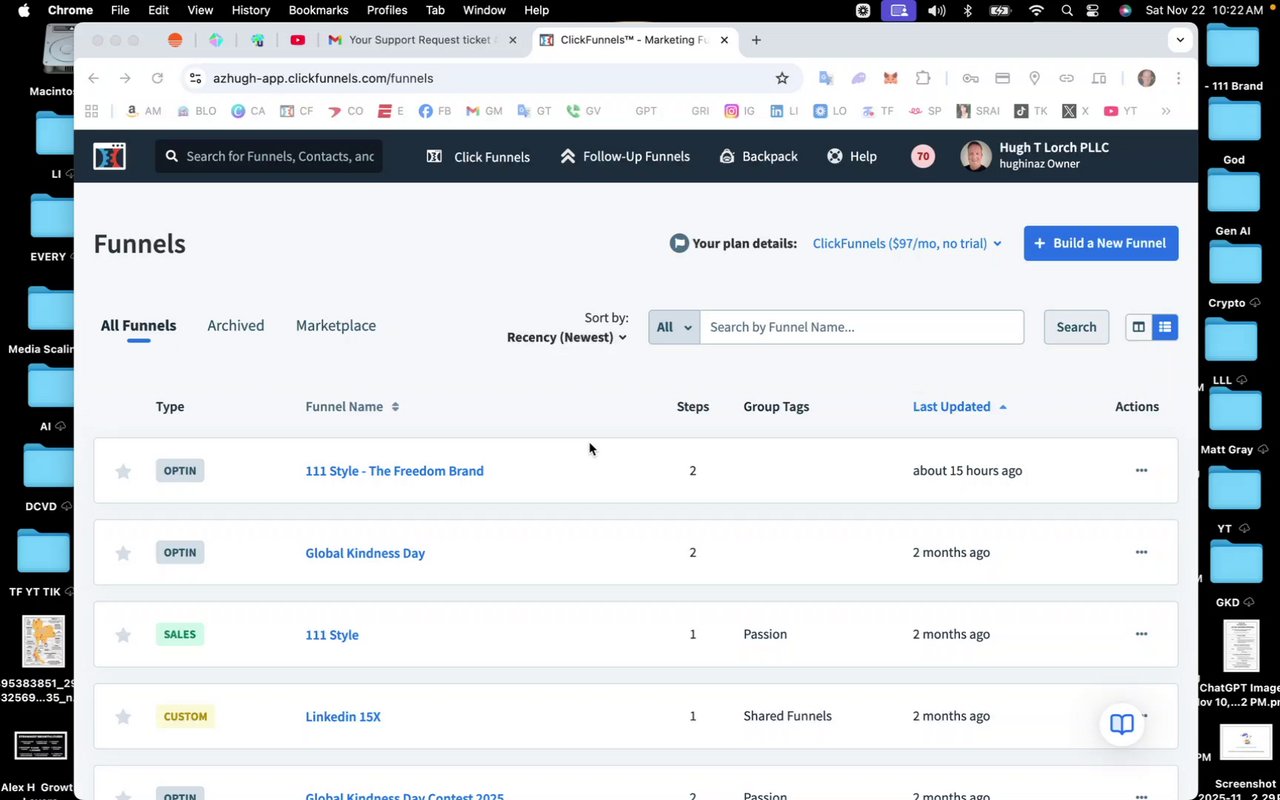This screenshot has width=1280, height=800.
Task: Open the Chrome profile avatar
Action: 1146,78
